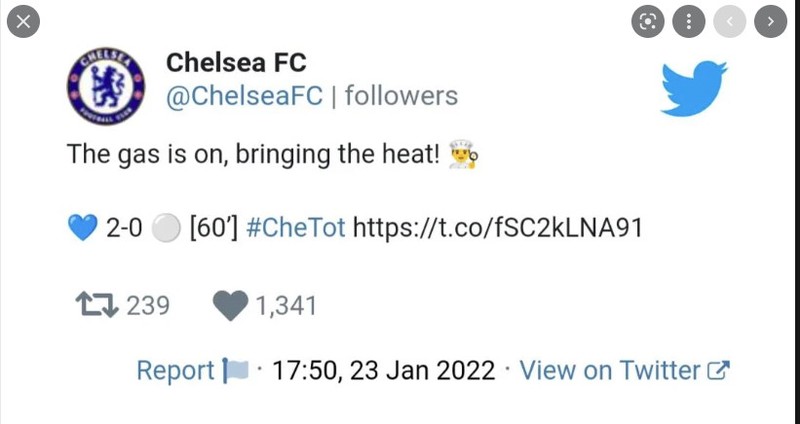The width and height of the screenshot is (800, 424).
Task: Click the white circle emoji
Action: [166, 228]
